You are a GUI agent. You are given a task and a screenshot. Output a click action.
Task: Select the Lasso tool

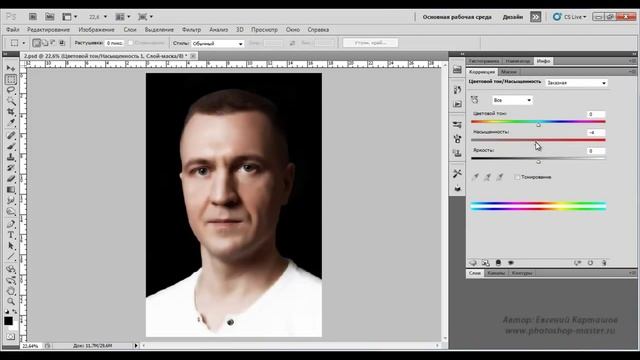(11, 90)
